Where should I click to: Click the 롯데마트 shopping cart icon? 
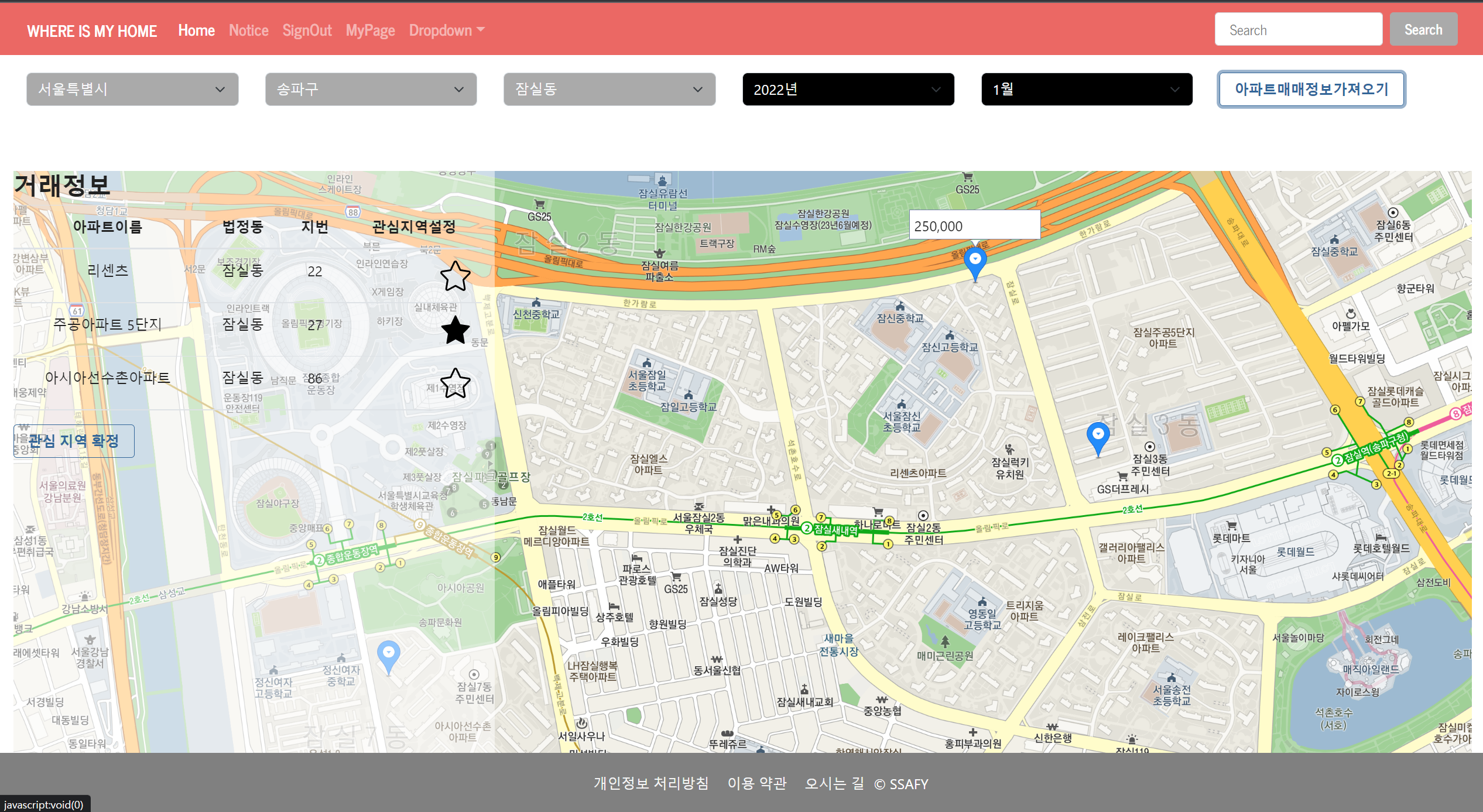(x=1231, y=525)
